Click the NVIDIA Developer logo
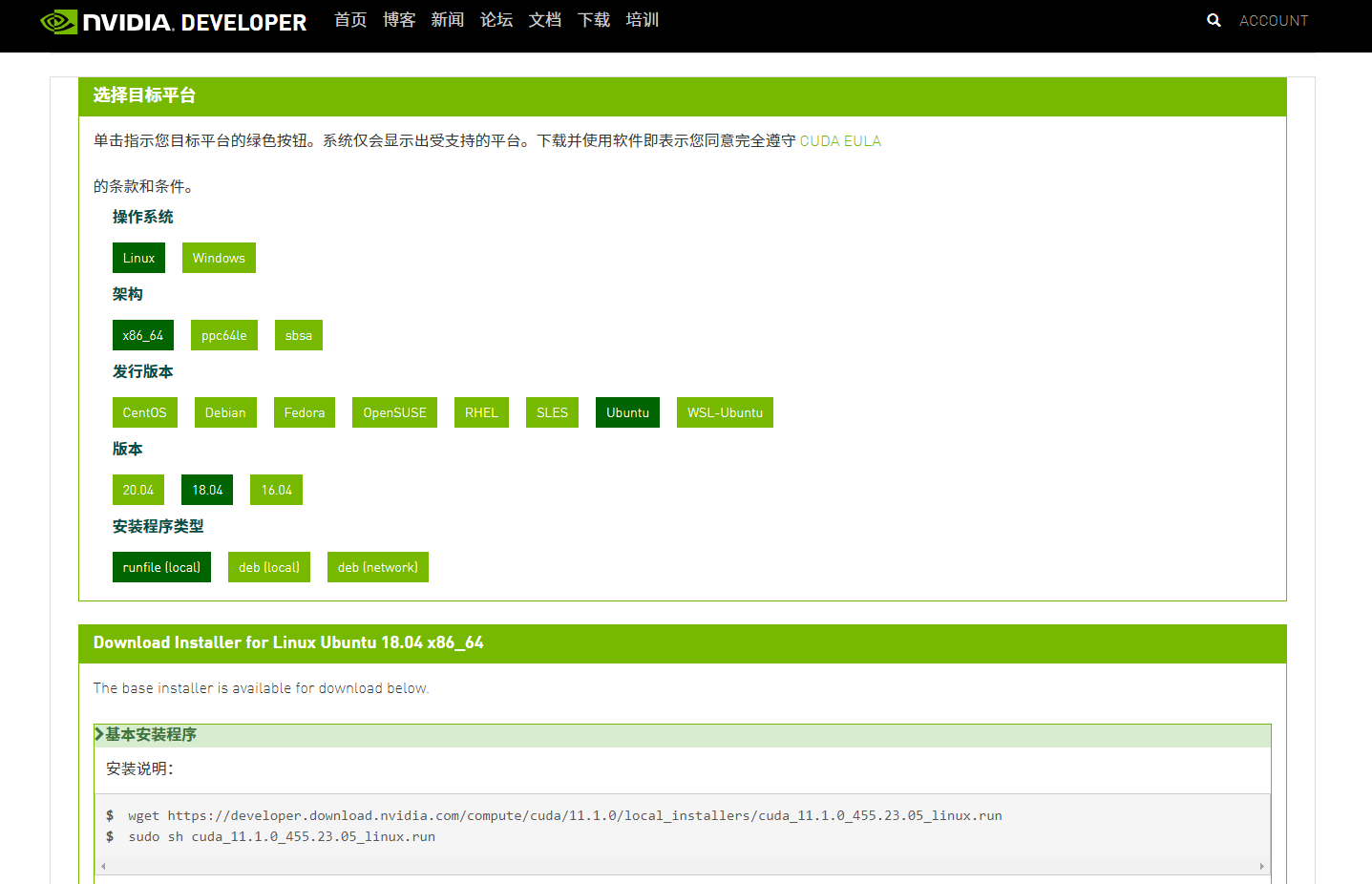Image resolution: width=1372 pixels, height=884 pixels. [174, 21]
